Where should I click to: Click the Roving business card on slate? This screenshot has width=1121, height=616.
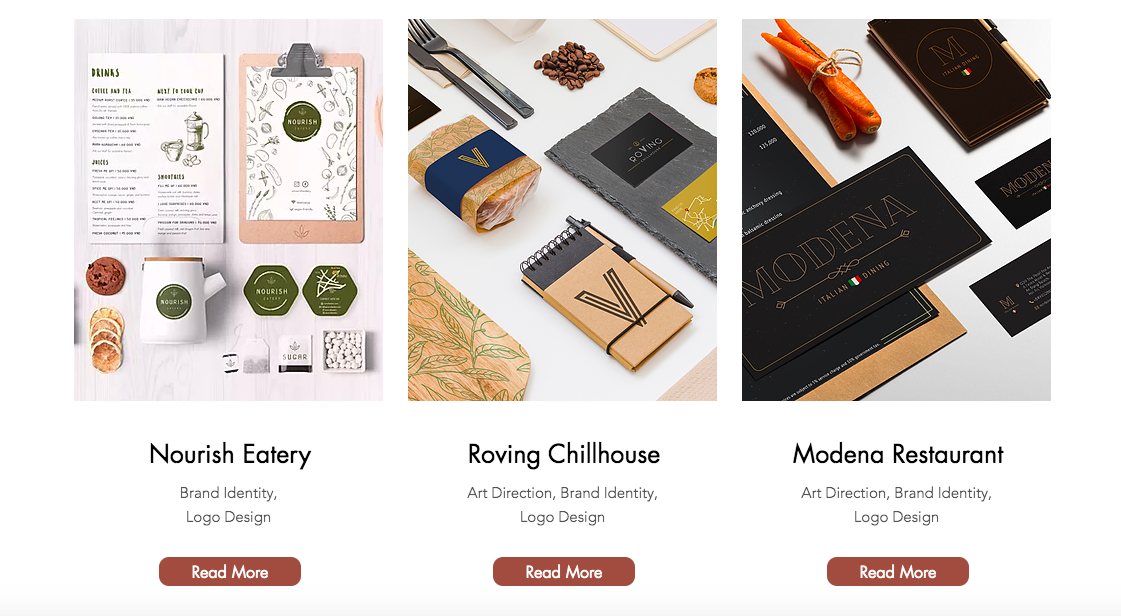point(641,149)
